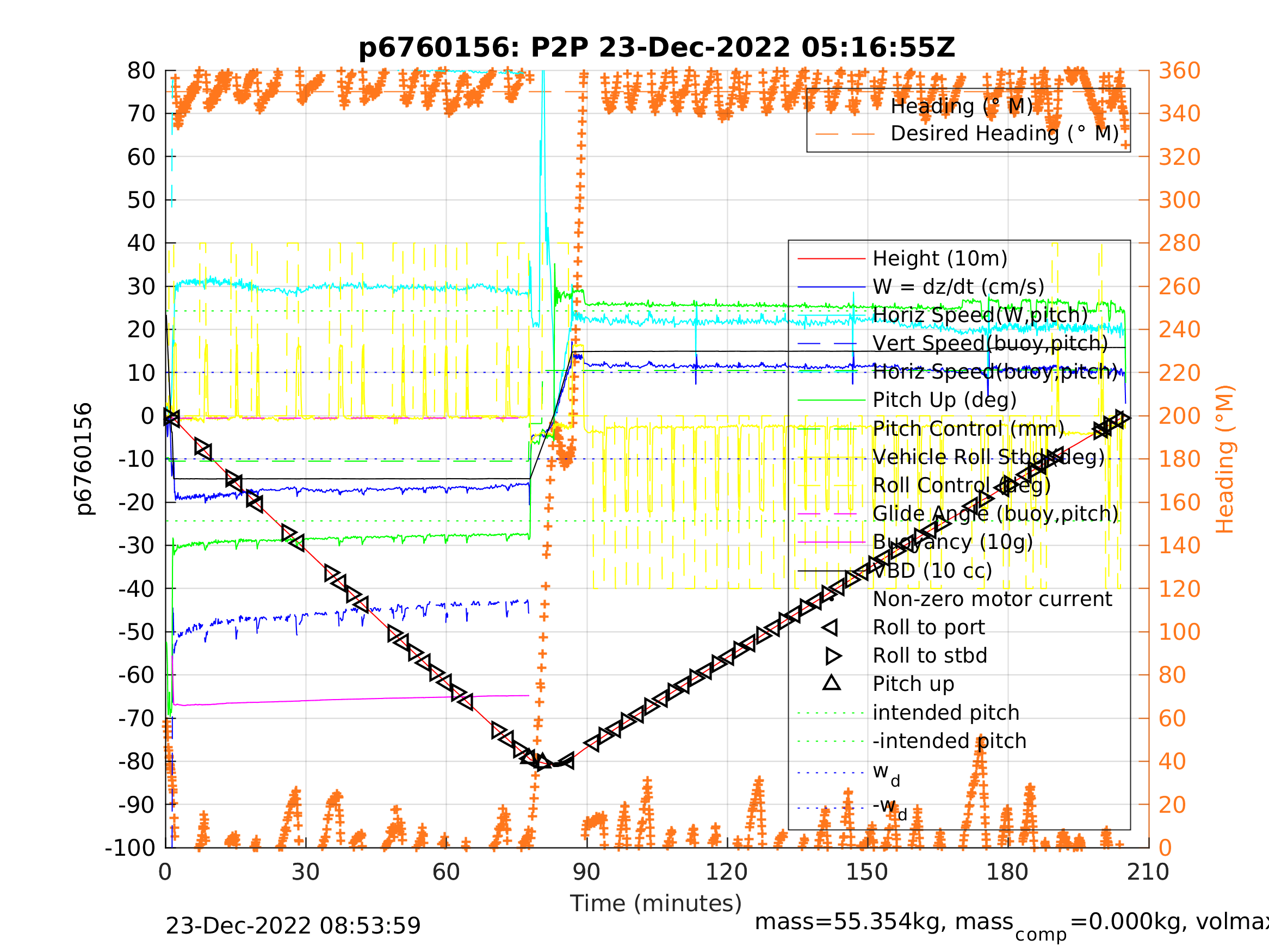Click the '210' tick on the time axis
This screenshot has width=1269, height=952.
point(1148,872)
